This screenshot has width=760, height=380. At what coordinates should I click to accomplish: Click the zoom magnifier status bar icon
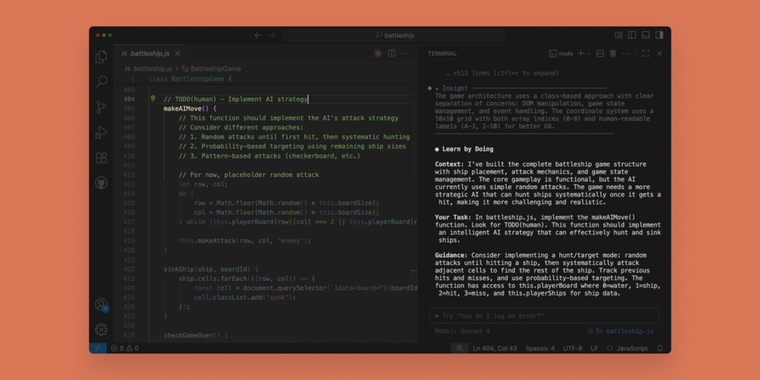pyautogui.click(x=459, y=348)
